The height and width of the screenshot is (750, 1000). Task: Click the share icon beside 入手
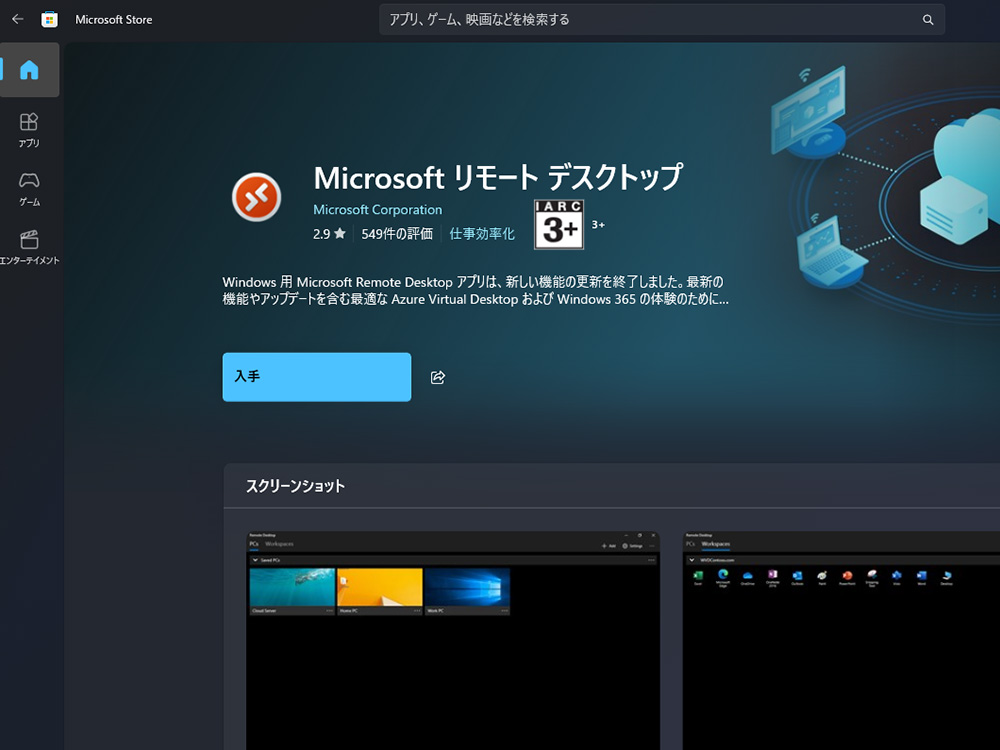(x=437, y=377)
